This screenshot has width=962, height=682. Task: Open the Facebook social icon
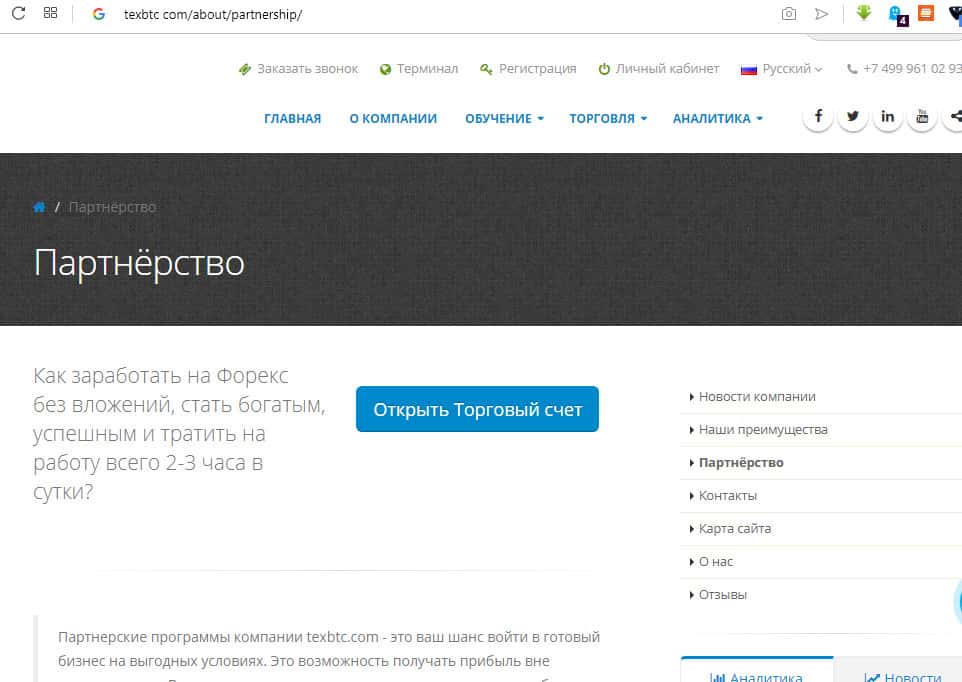[818, 116]
